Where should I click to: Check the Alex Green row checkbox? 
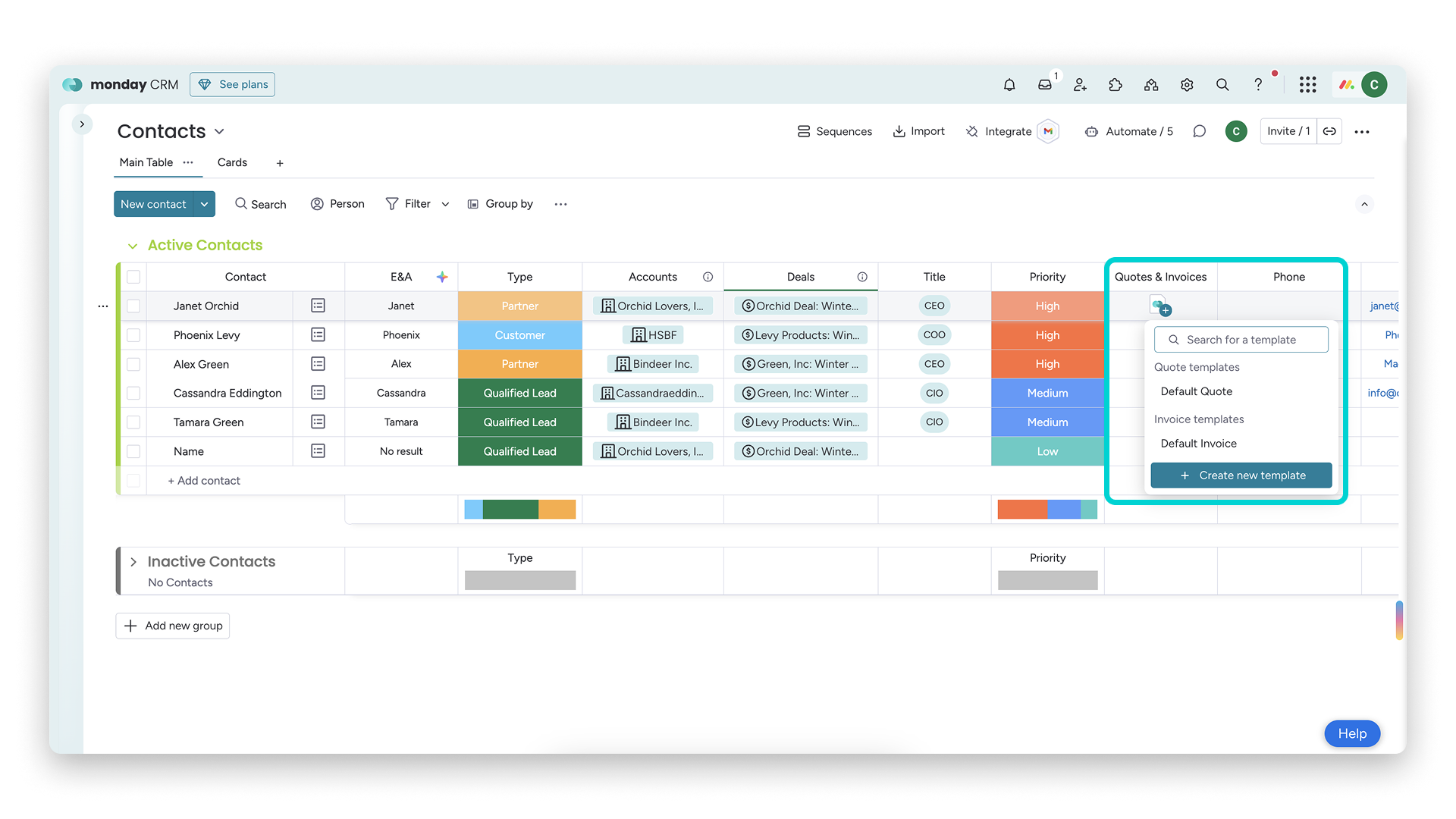[133, 364]
